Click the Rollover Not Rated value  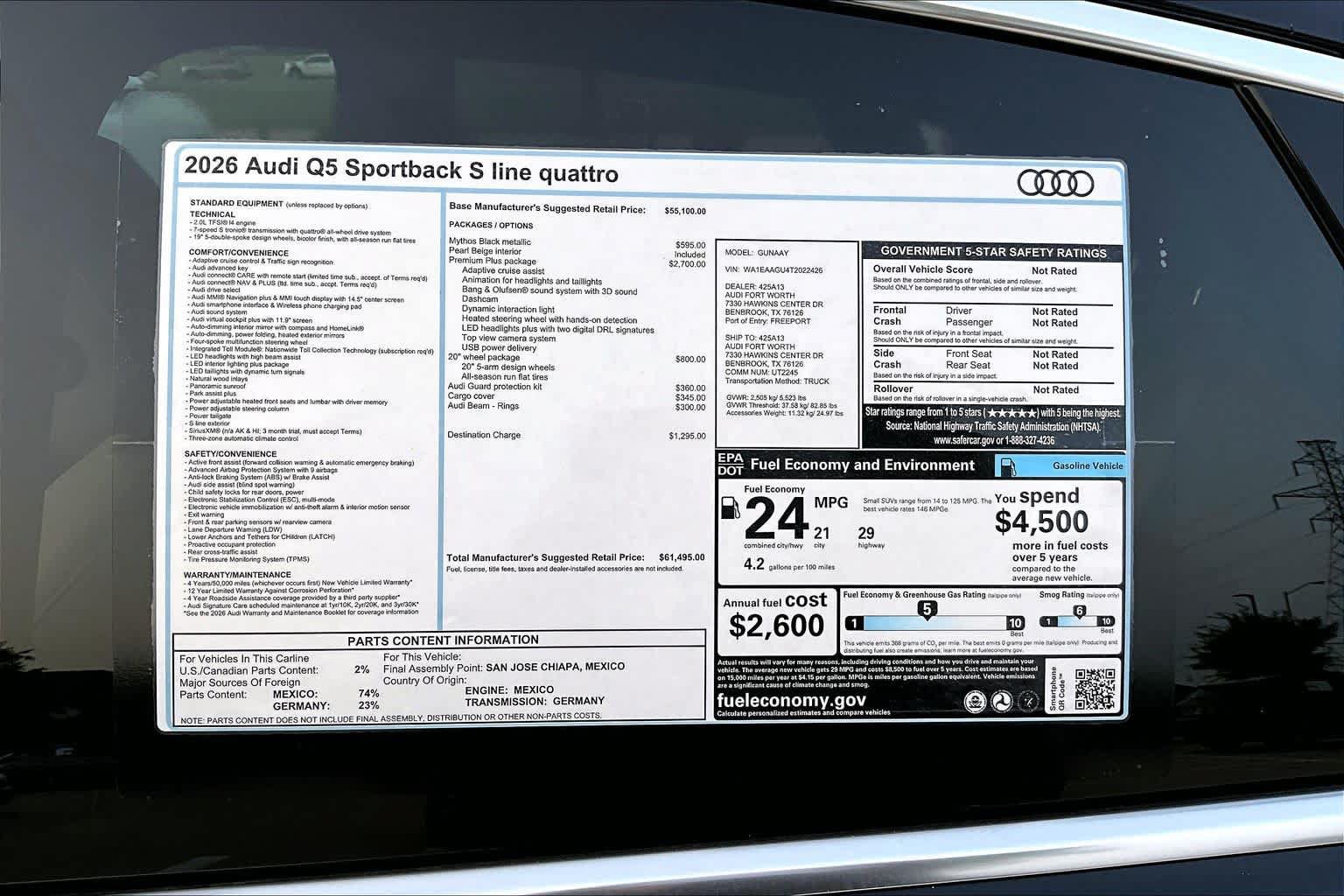tap(1055, 390)
